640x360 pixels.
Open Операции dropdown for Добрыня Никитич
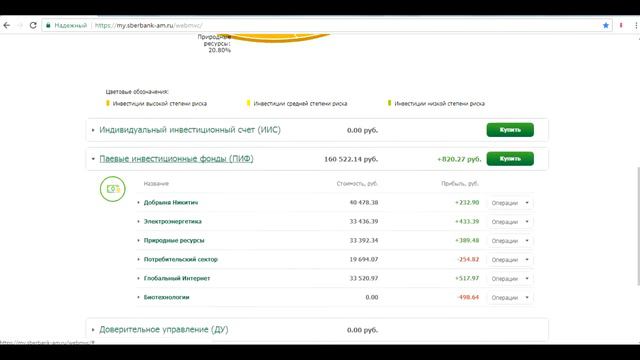tap(510, 203)
